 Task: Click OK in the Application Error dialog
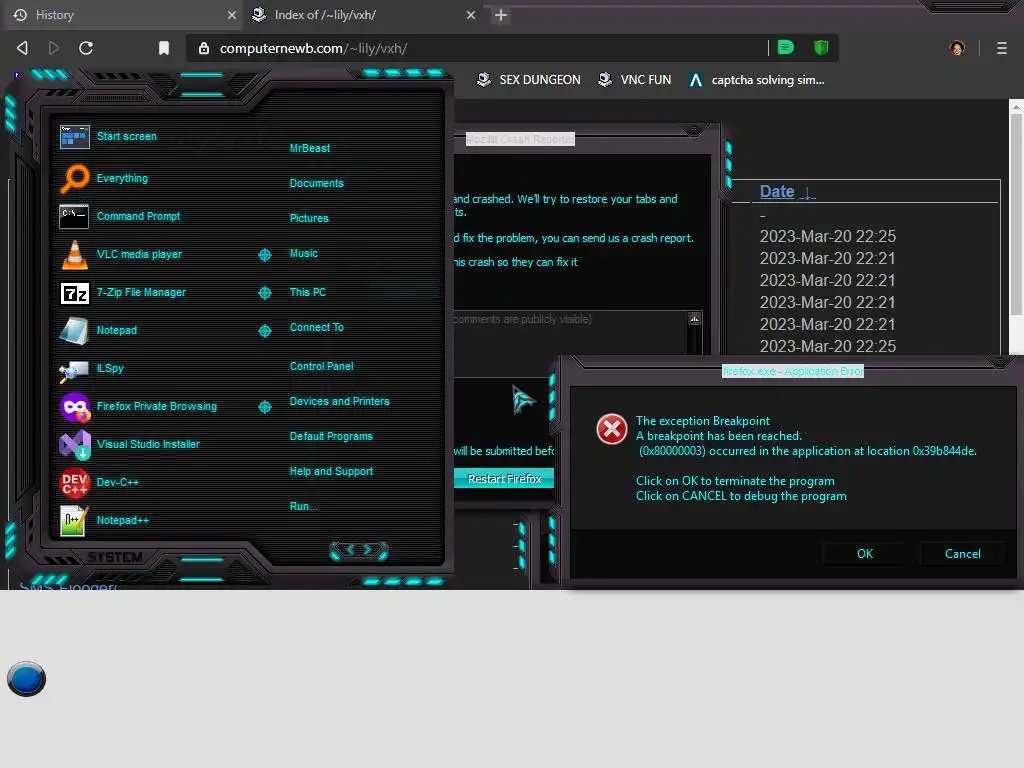click(x=864, y=554)
